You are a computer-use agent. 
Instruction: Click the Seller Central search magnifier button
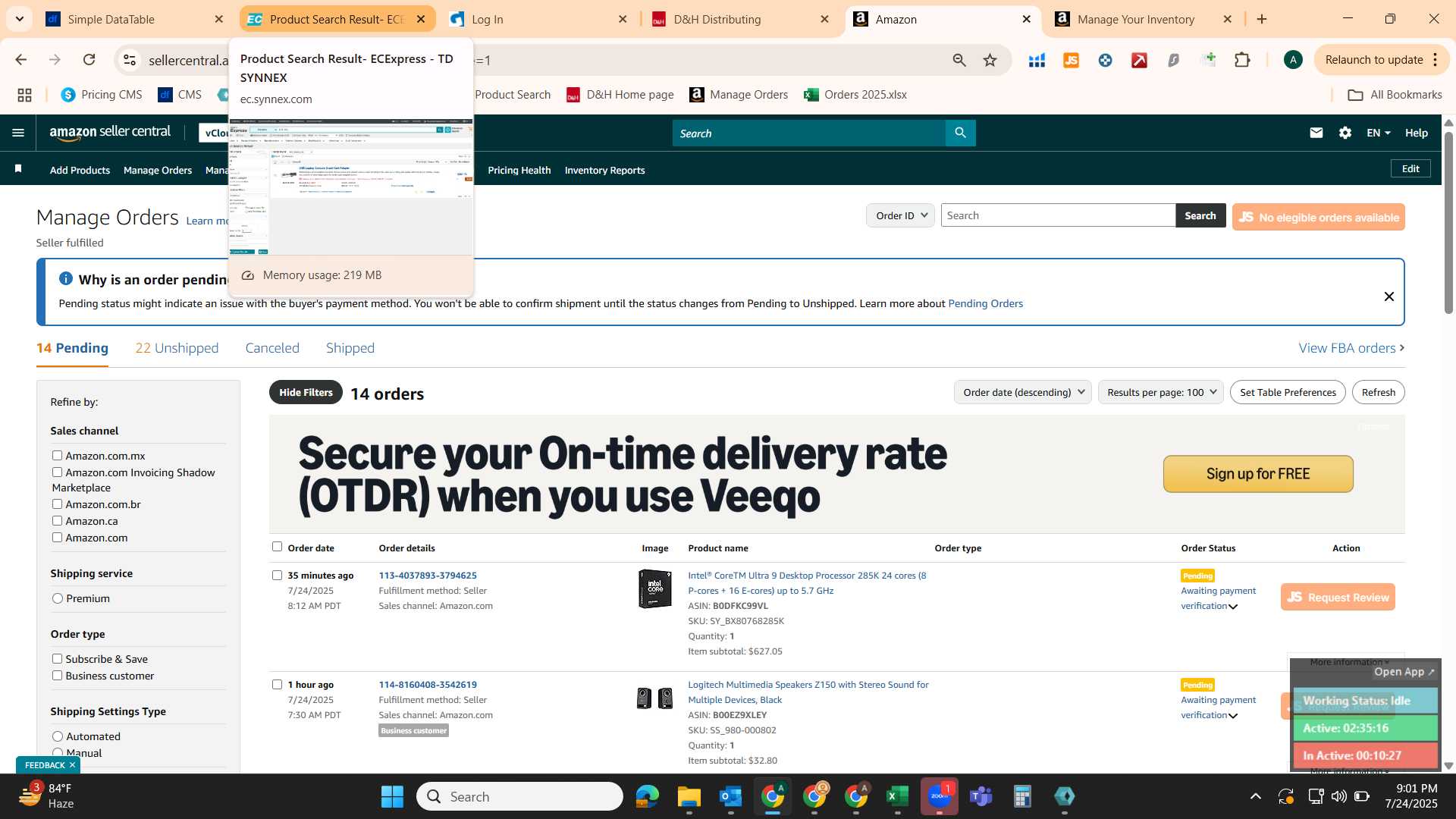coord(960,133)
